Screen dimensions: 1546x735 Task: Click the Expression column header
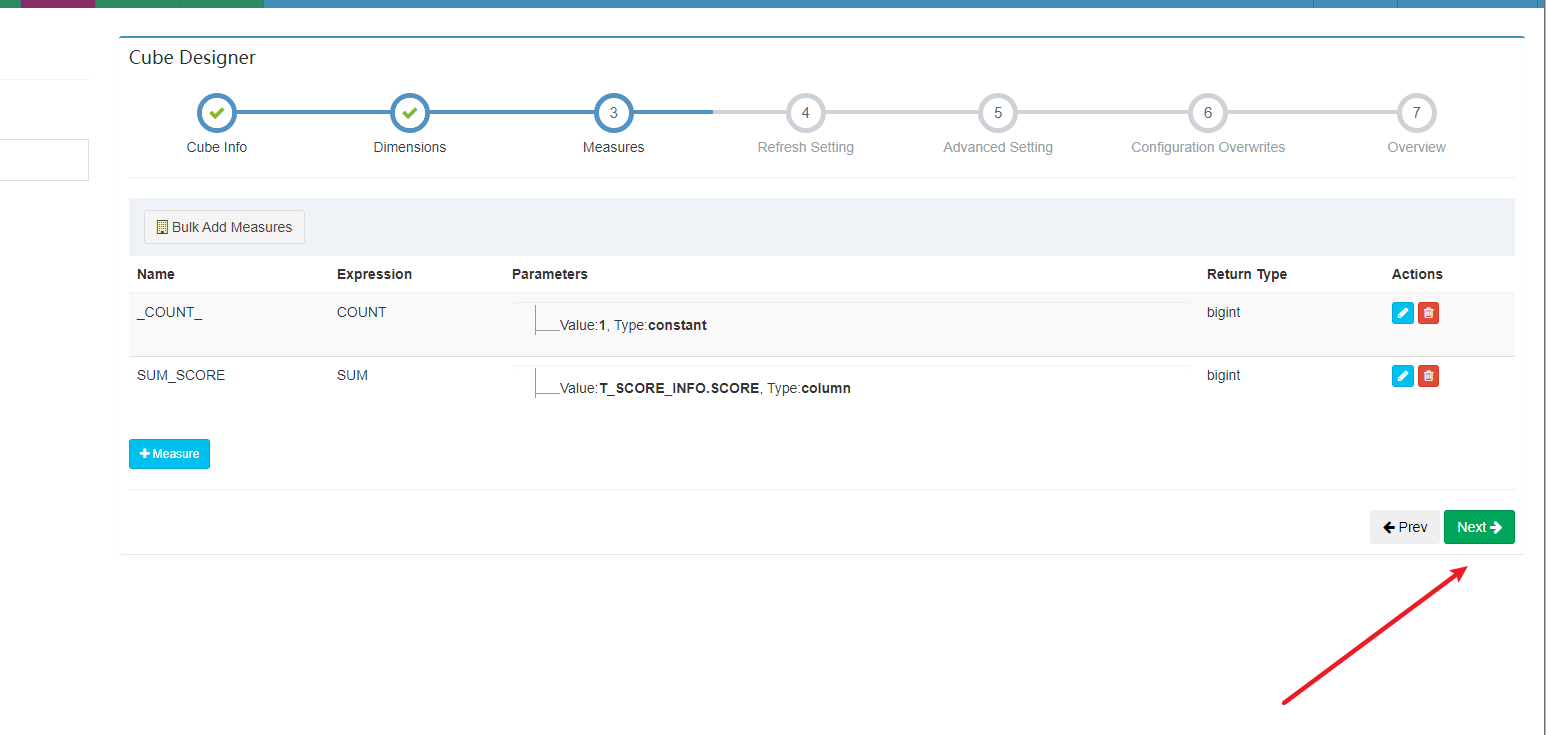[x=374, y=274]
